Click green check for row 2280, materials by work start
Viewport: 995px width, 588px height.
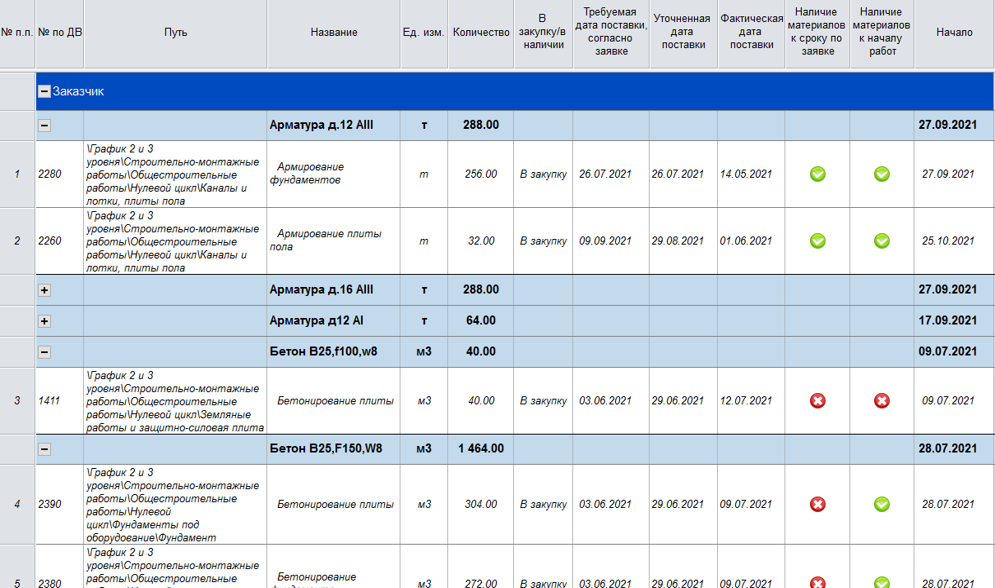pyautogui.click(x=881, y=174)
